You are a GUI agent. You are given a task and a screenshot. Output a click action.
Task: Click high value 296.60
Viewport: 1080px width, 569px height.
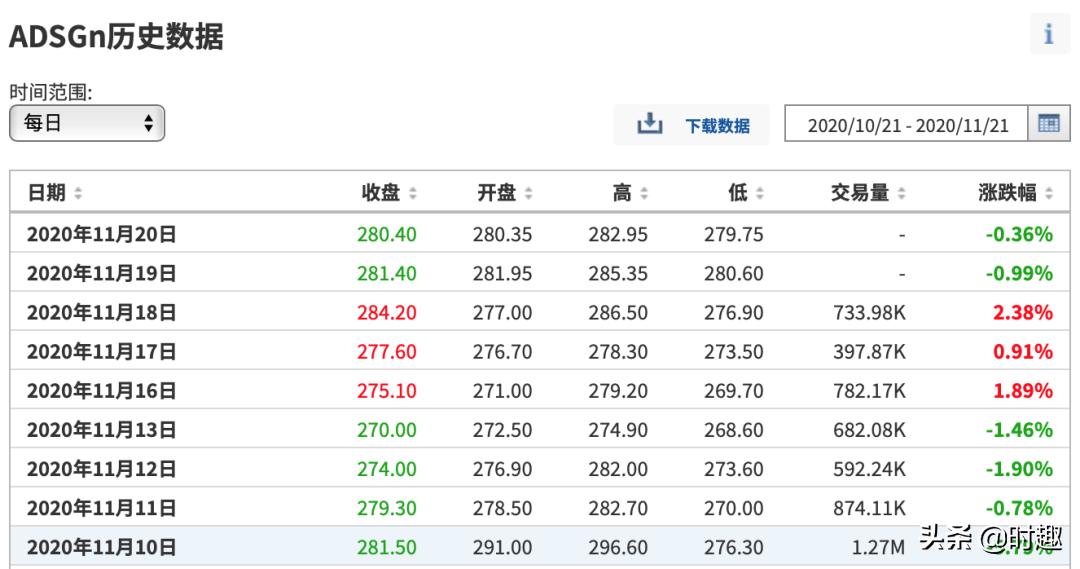pos(618,548)
